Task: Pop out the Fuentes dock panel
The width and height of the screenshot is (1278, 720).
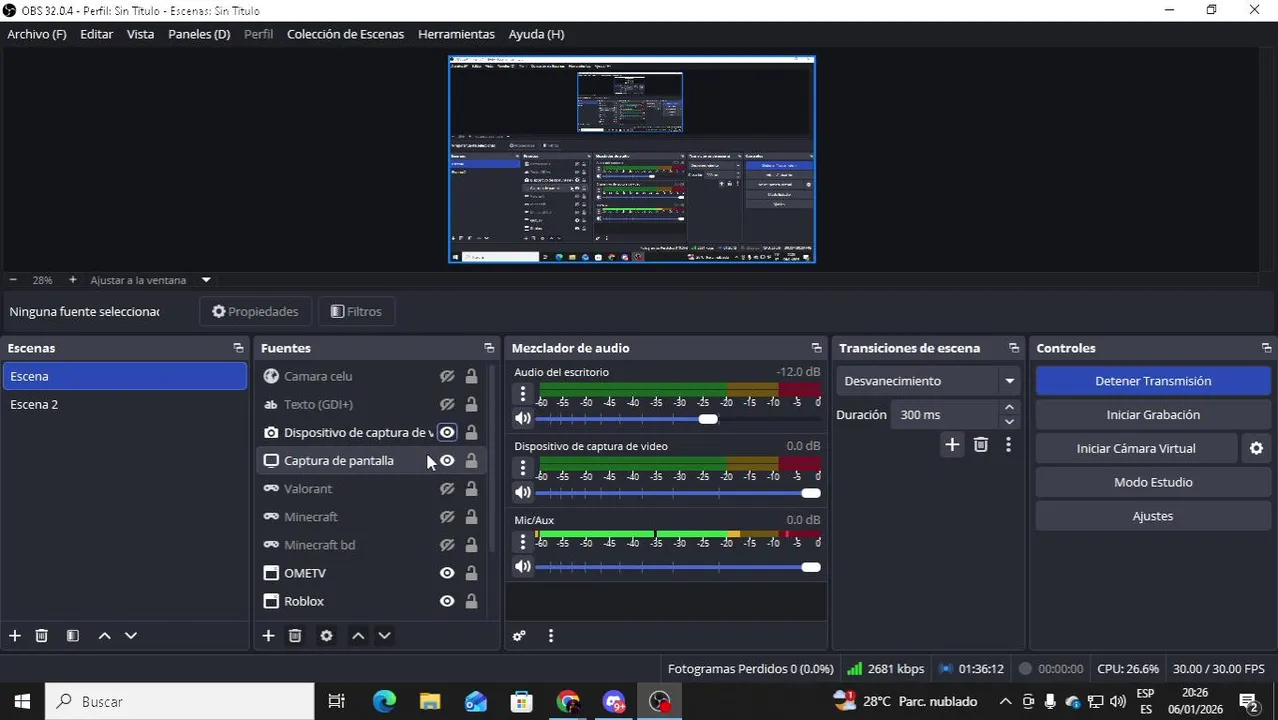Action: pos(489,348)
